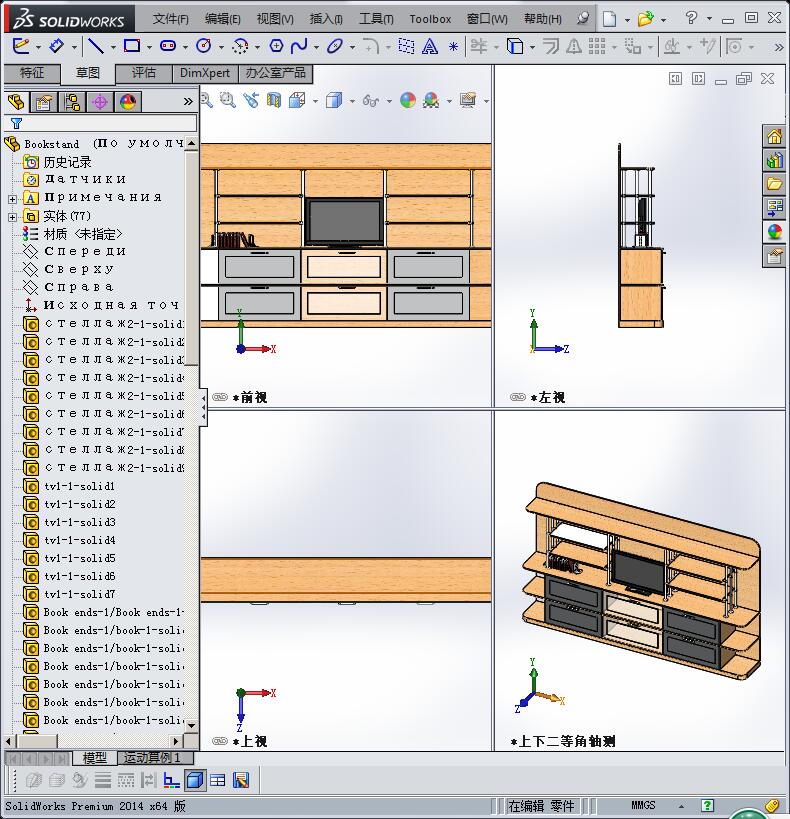Select the Arc sketch tool
Screen dimensions: 790x819
(240, 46)
